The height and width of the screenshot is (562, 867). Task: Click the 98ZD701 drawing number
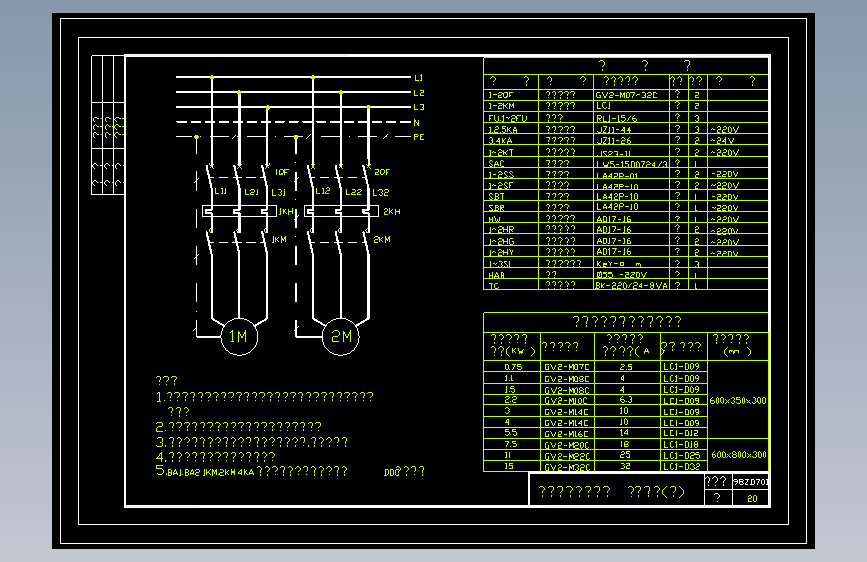click(x=751, y=482)
